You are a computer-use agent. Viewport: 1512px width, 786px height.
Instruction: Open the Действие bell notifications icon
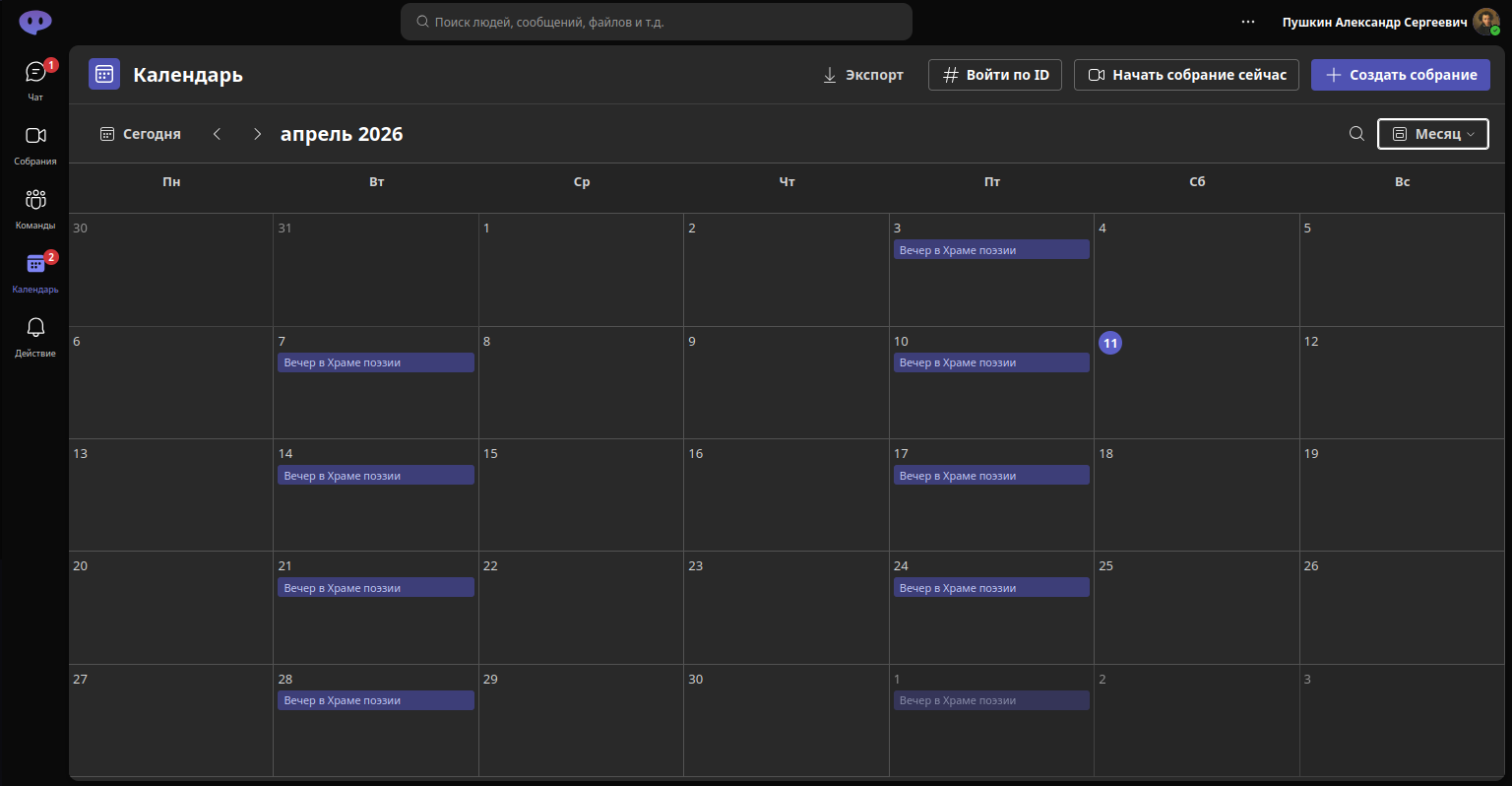35,327
